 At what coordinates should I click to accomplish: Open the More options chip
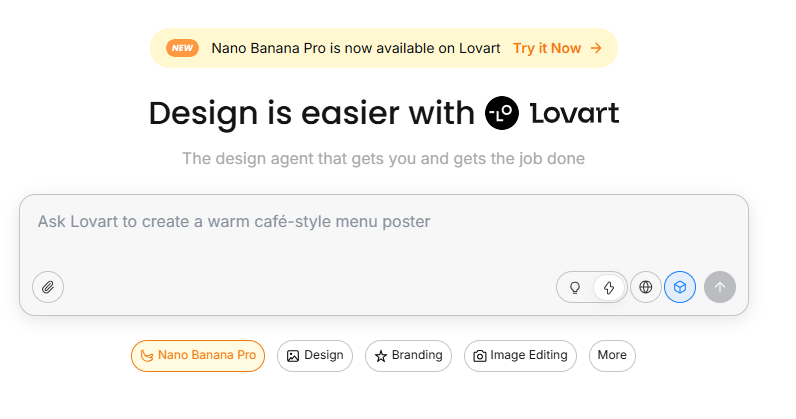[x=612, y=356]
